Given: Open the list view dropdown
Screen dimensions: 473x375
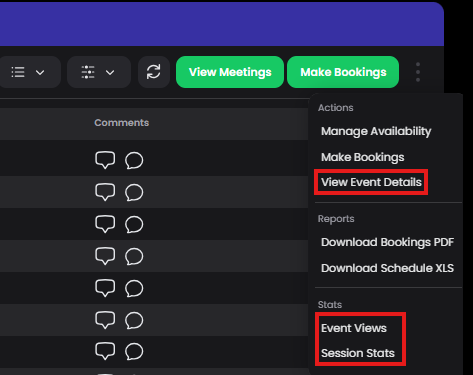Looking at the screenshot, I should (29, 72).
